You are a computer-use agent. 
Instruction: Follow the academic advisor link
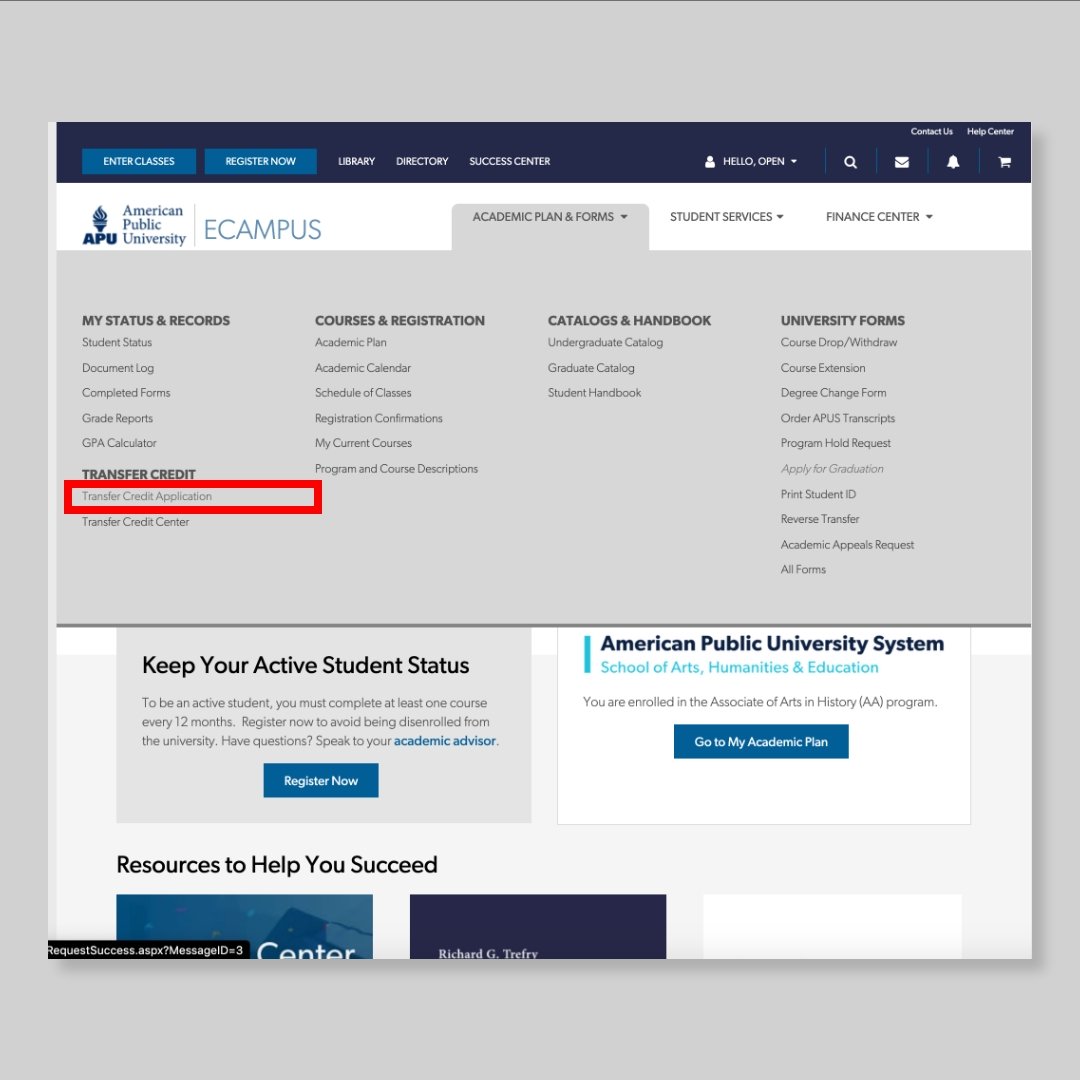pos(444,741)
